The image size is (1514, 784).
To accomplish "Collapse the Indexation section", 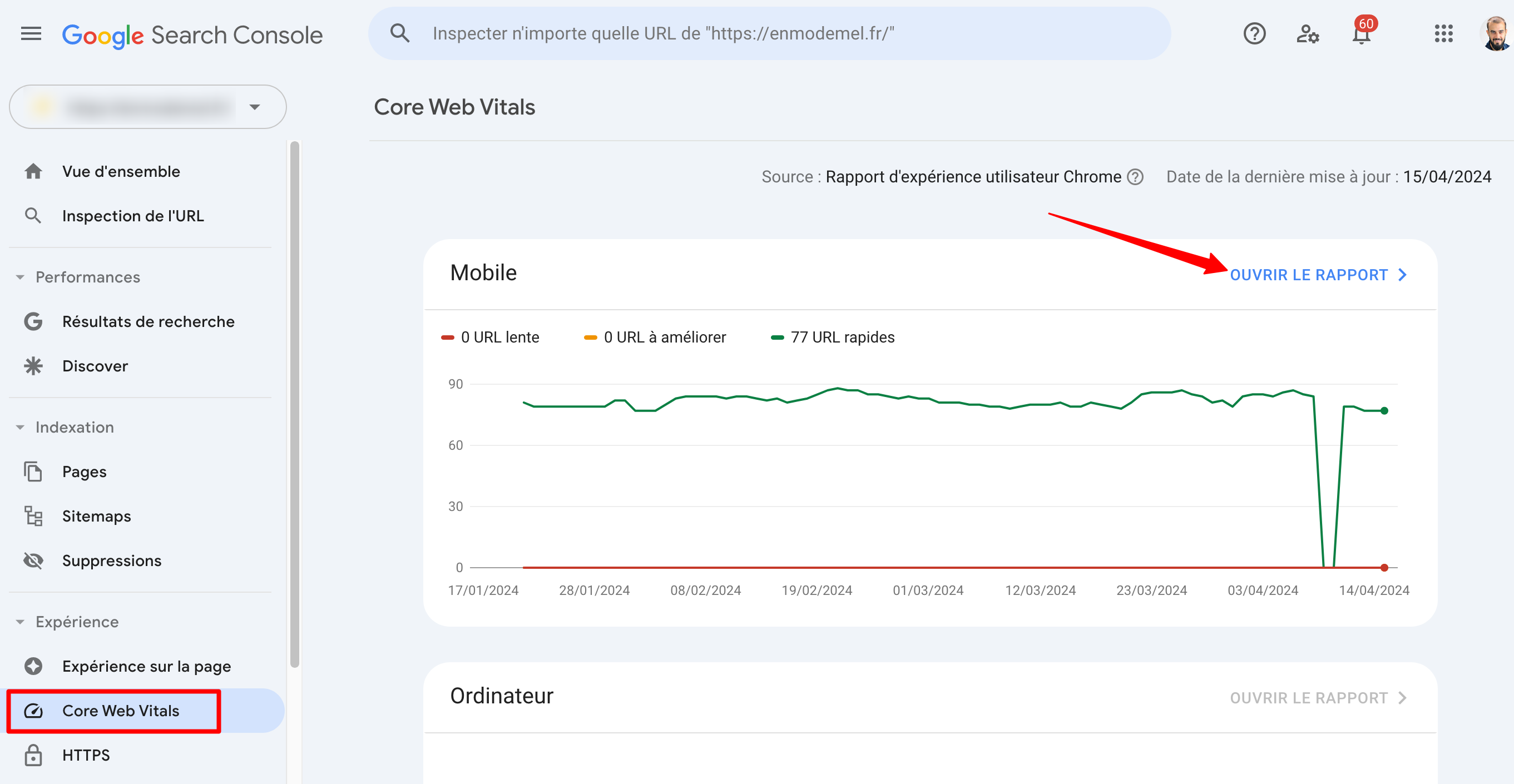I will pos(20,427).
